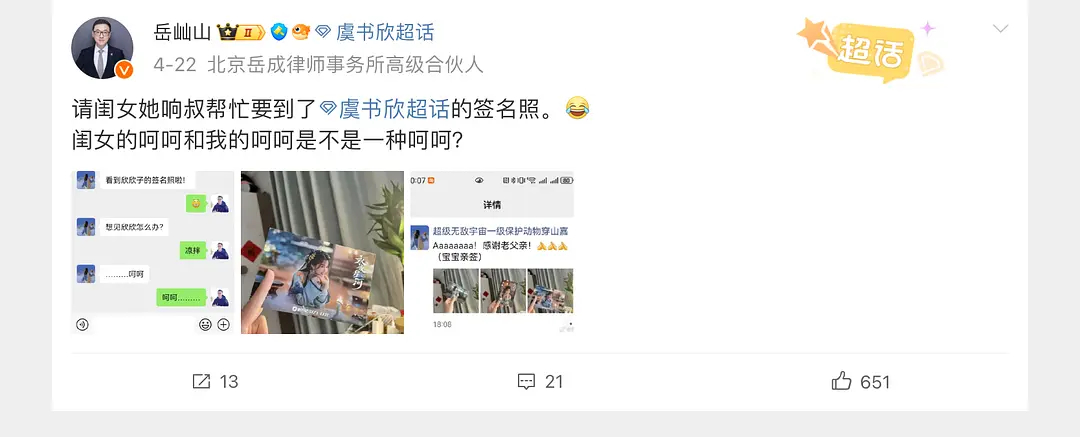This screenshot has width=1080, height=437.
Task: Open the 详情 moments screenshot thumbnail
Action: (492, 252)
